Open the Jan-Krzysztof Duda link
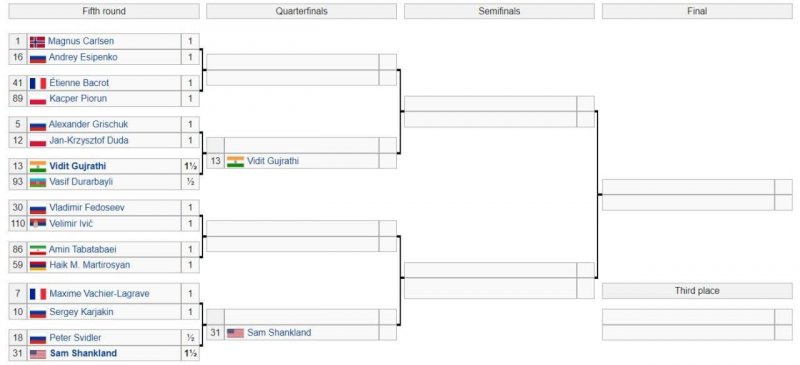This screenshot has height=365, width=800. (89, 140)
